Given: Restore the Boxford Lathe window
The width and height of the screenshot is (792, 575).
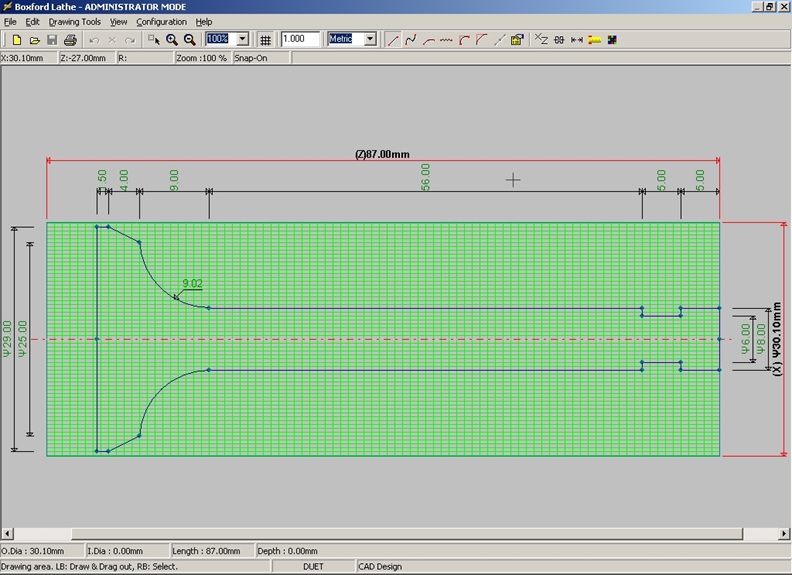Looking at the screenshot, I should (x=769, y=7).
